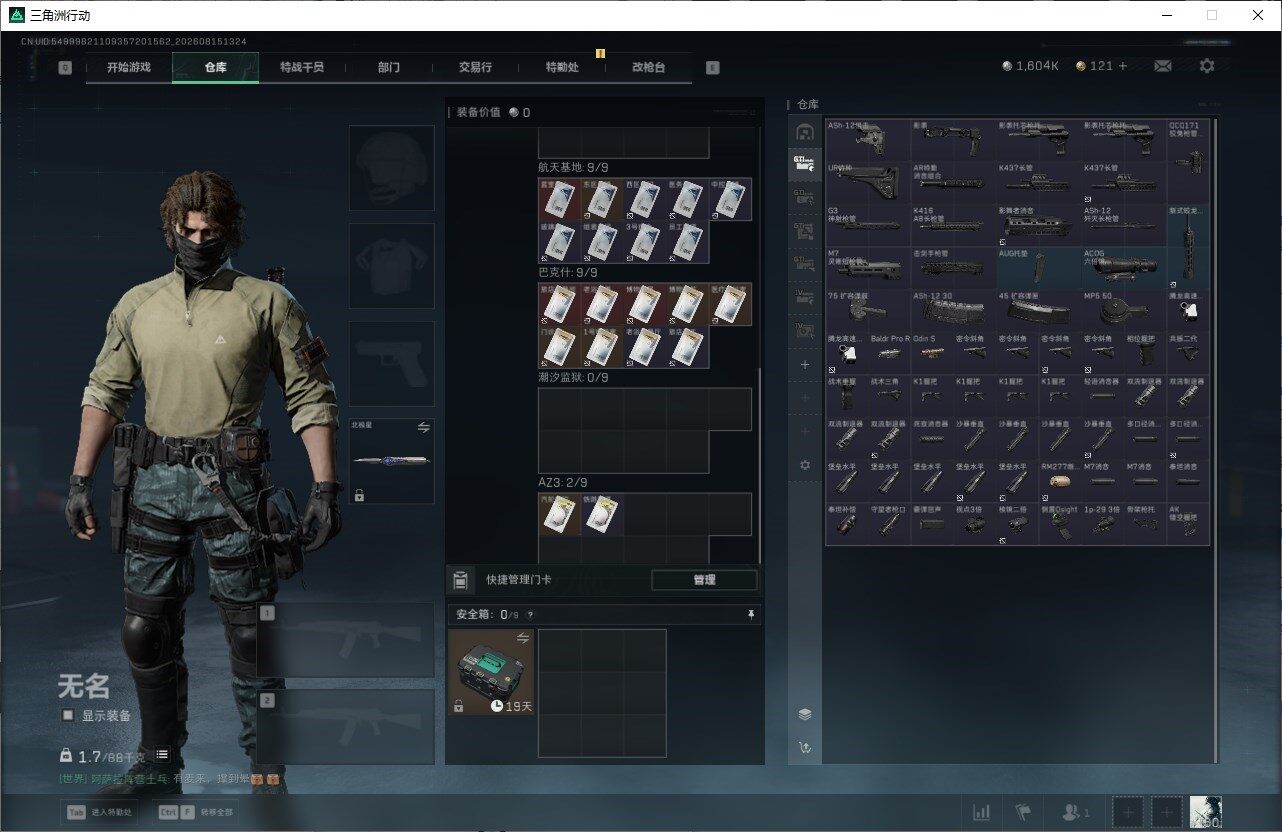Open the squad members icon

tap(1076, 812)
